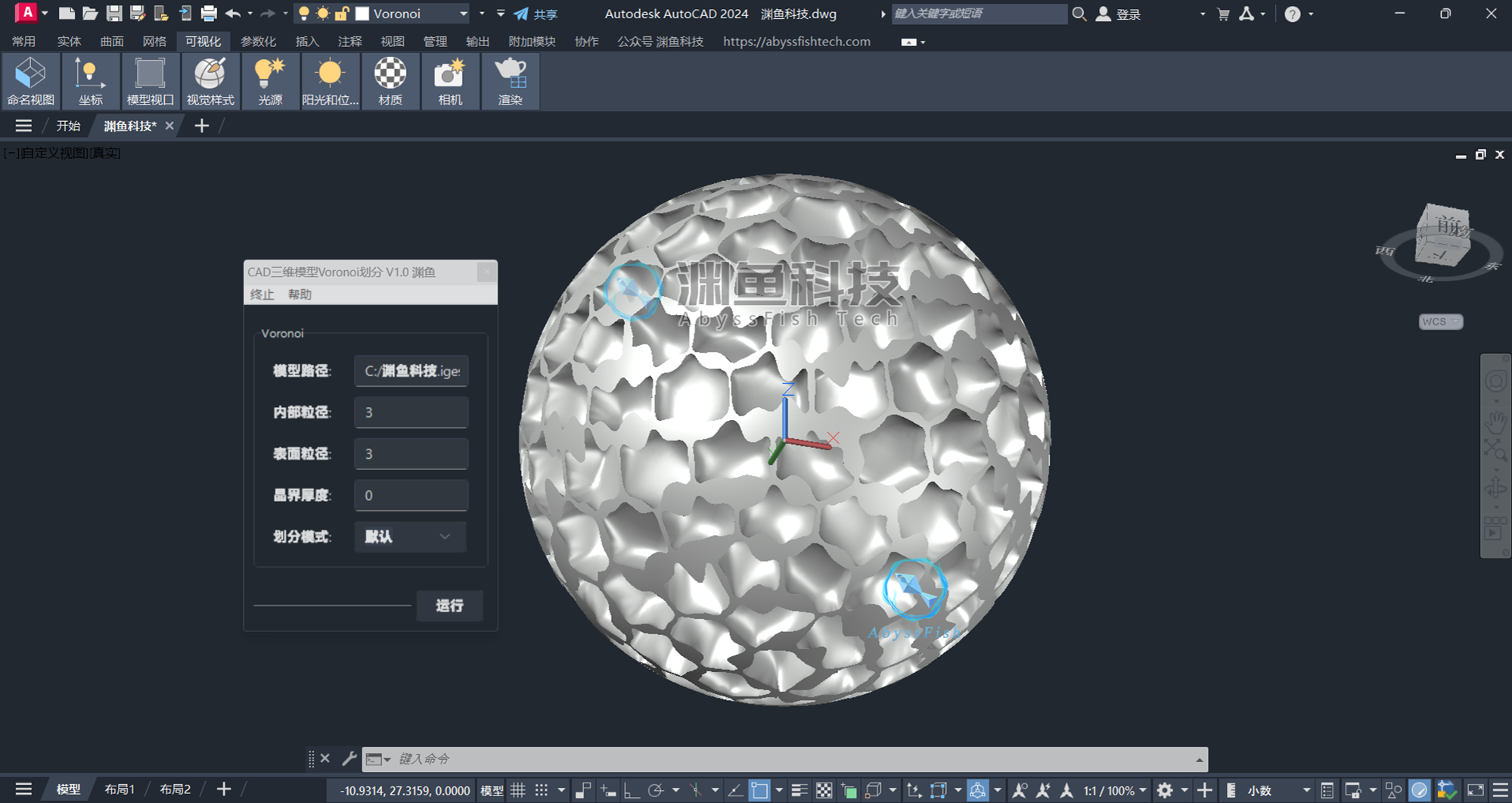Open the 终止 menu in Voronoi dialog
1512x803 pixels.
(x=262, y=294)
